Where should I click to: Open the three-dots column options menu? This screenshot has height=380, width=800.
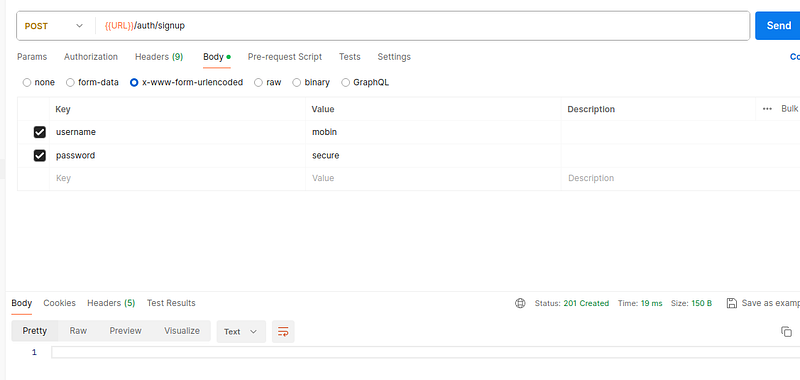click(767, 109)
